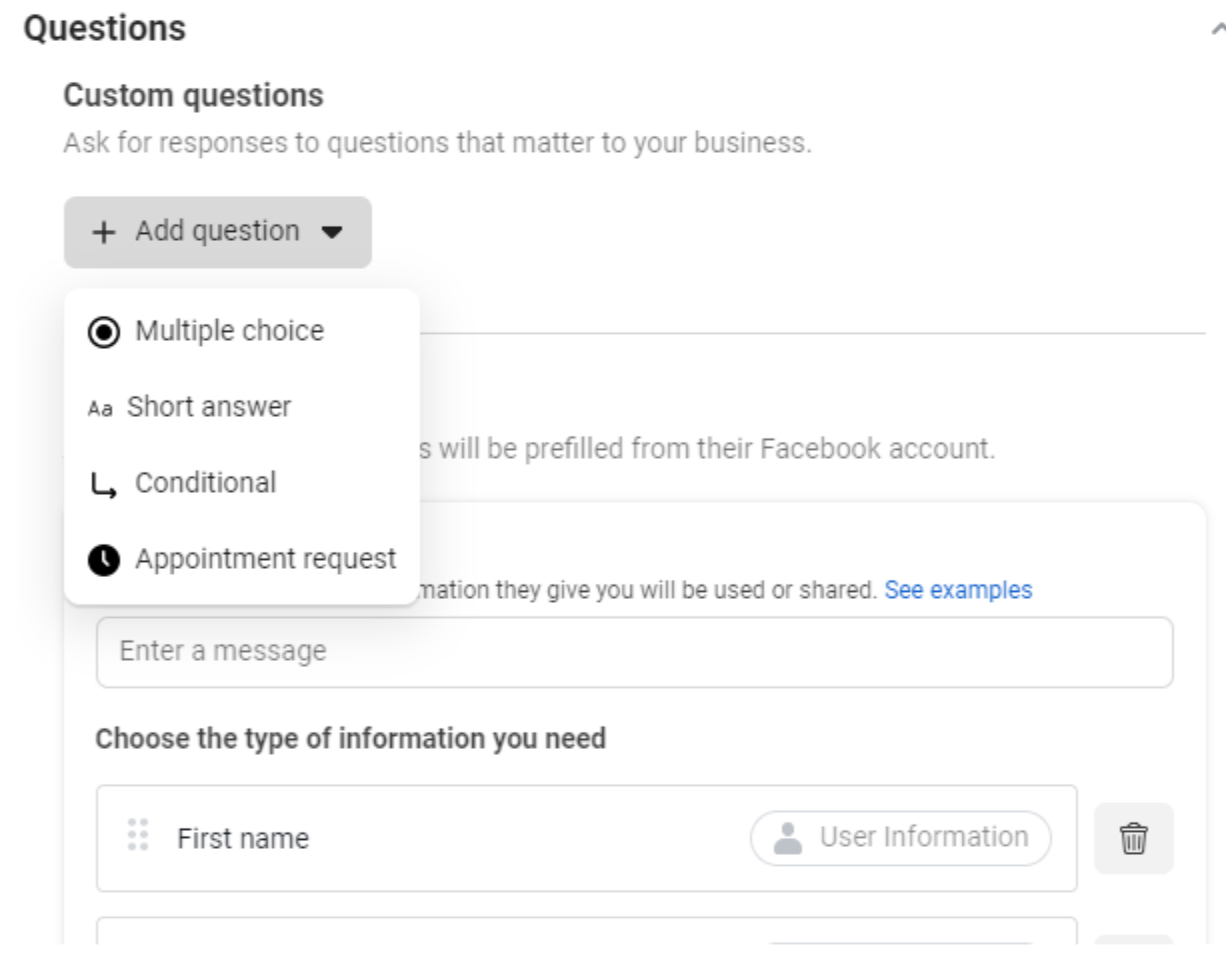This screenshot has width=1226, height=964.
Task: Focus the Enter a message field
Action: click(x=634, y=652)
